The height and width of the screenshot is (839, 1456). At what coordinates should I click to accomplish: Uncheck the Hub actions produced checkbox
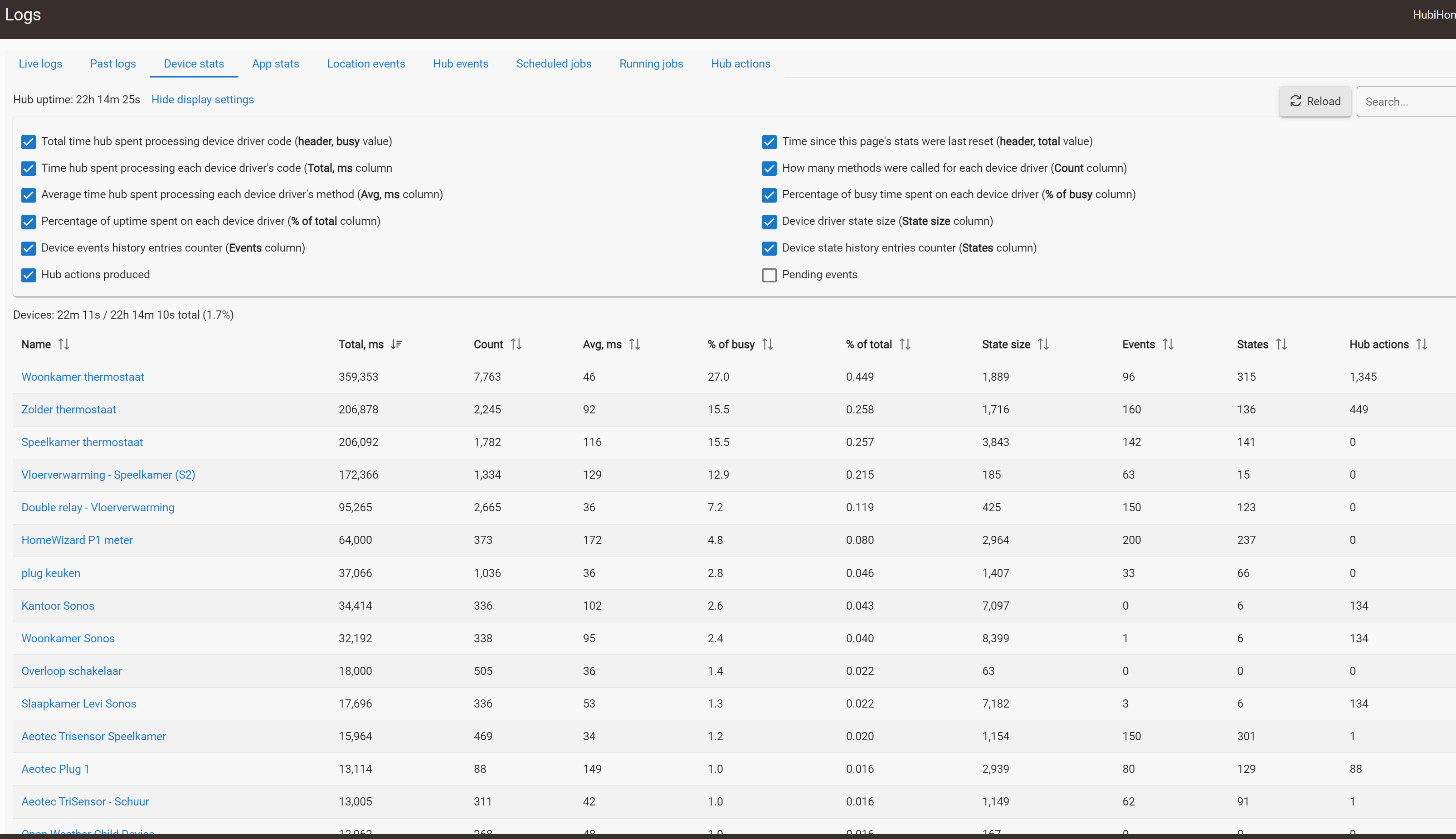pos(28,275)
